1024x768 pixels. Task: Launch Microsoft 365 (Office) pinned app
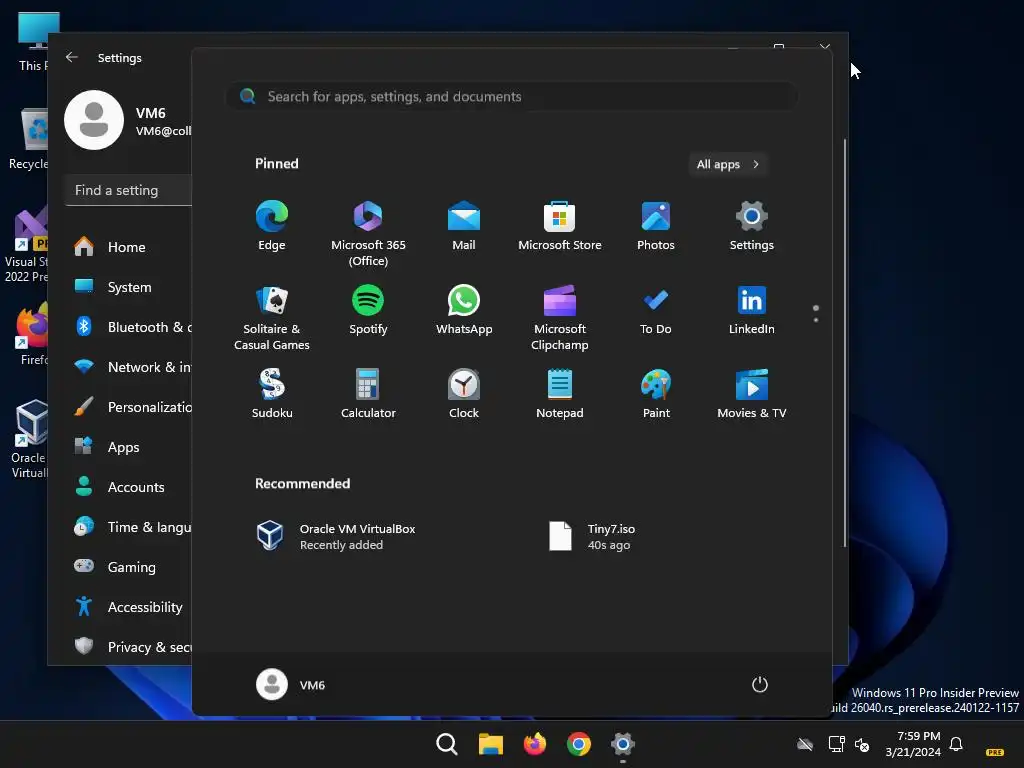pyautogui.click(x=368, y=233)
